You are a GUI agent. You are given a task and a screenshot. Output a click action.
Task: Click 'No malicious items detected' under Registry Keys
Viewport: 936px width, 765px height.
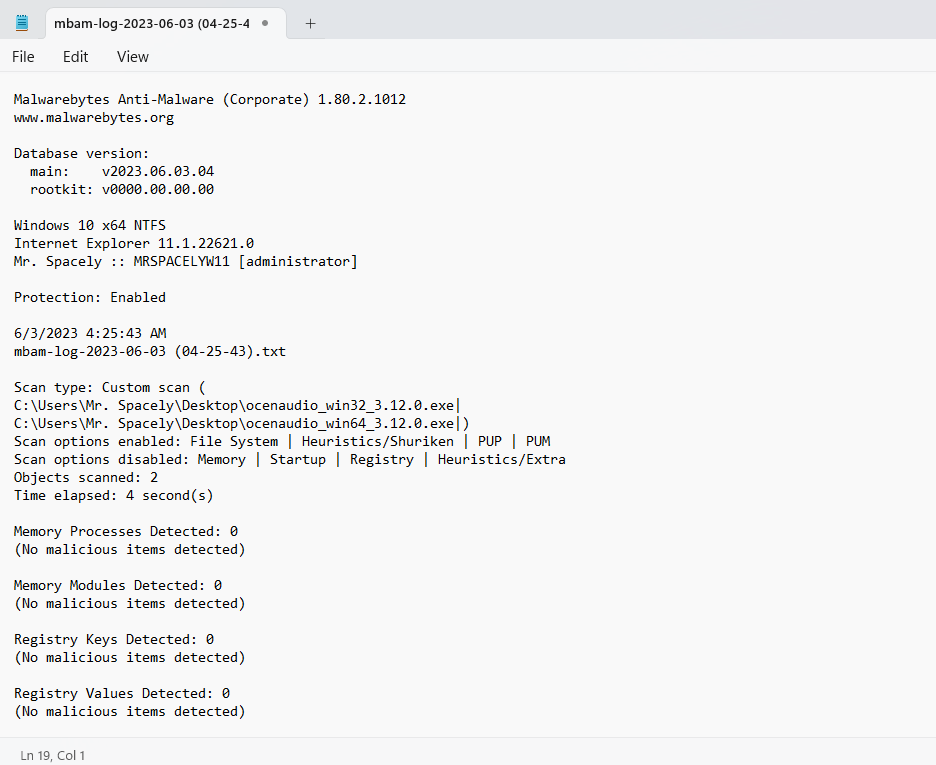130,658
